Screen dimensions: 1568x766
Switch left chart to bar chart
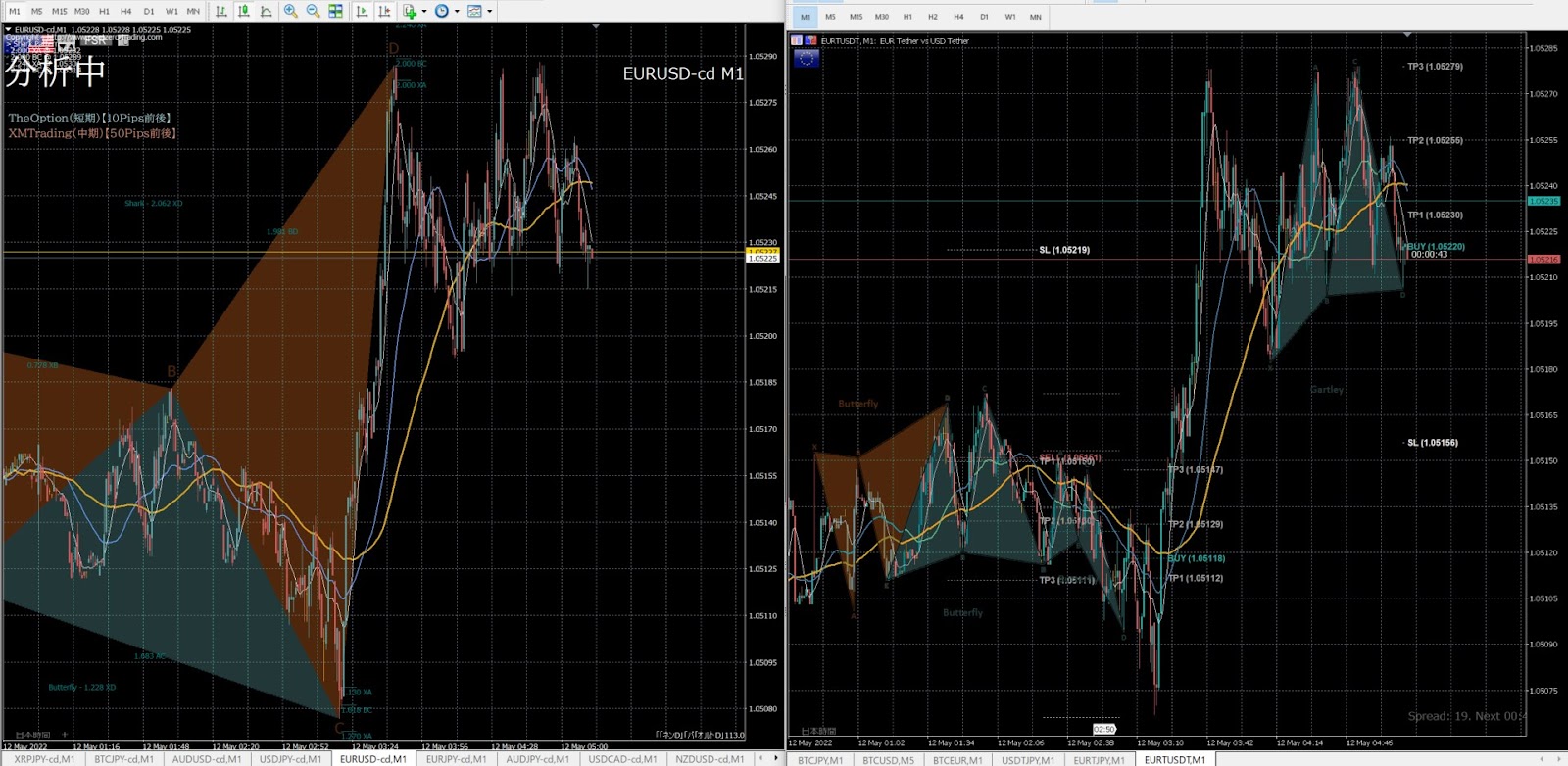coord(221,11)
